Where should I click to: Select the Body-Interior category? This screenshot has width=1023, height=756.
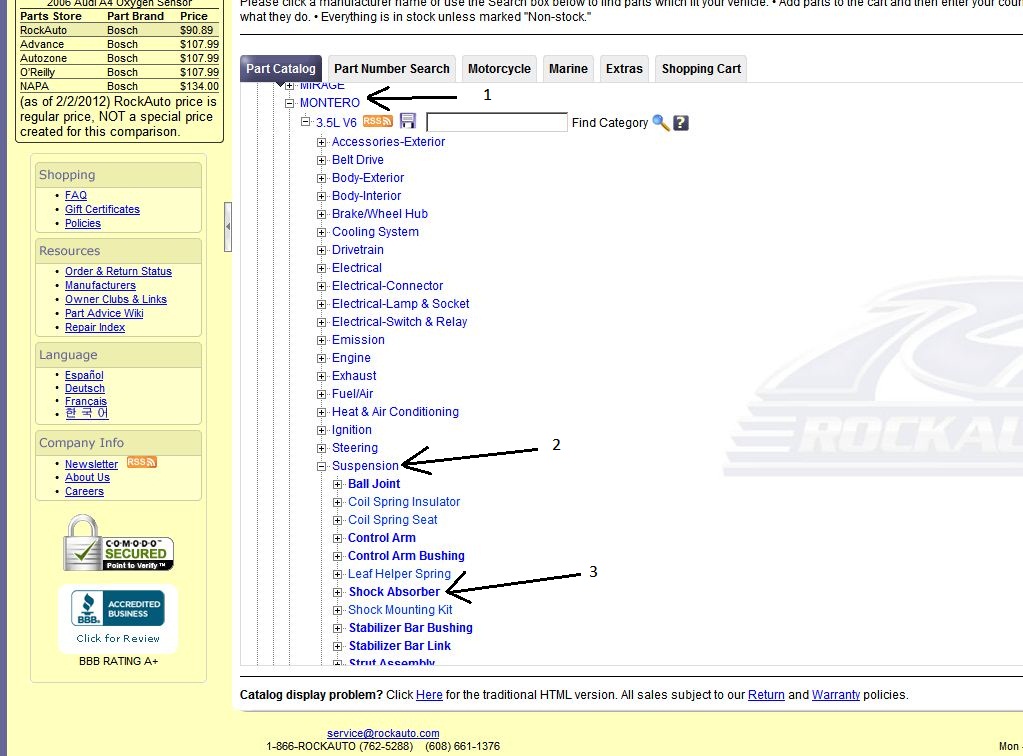pyautogui.click(x=367, y=196)
